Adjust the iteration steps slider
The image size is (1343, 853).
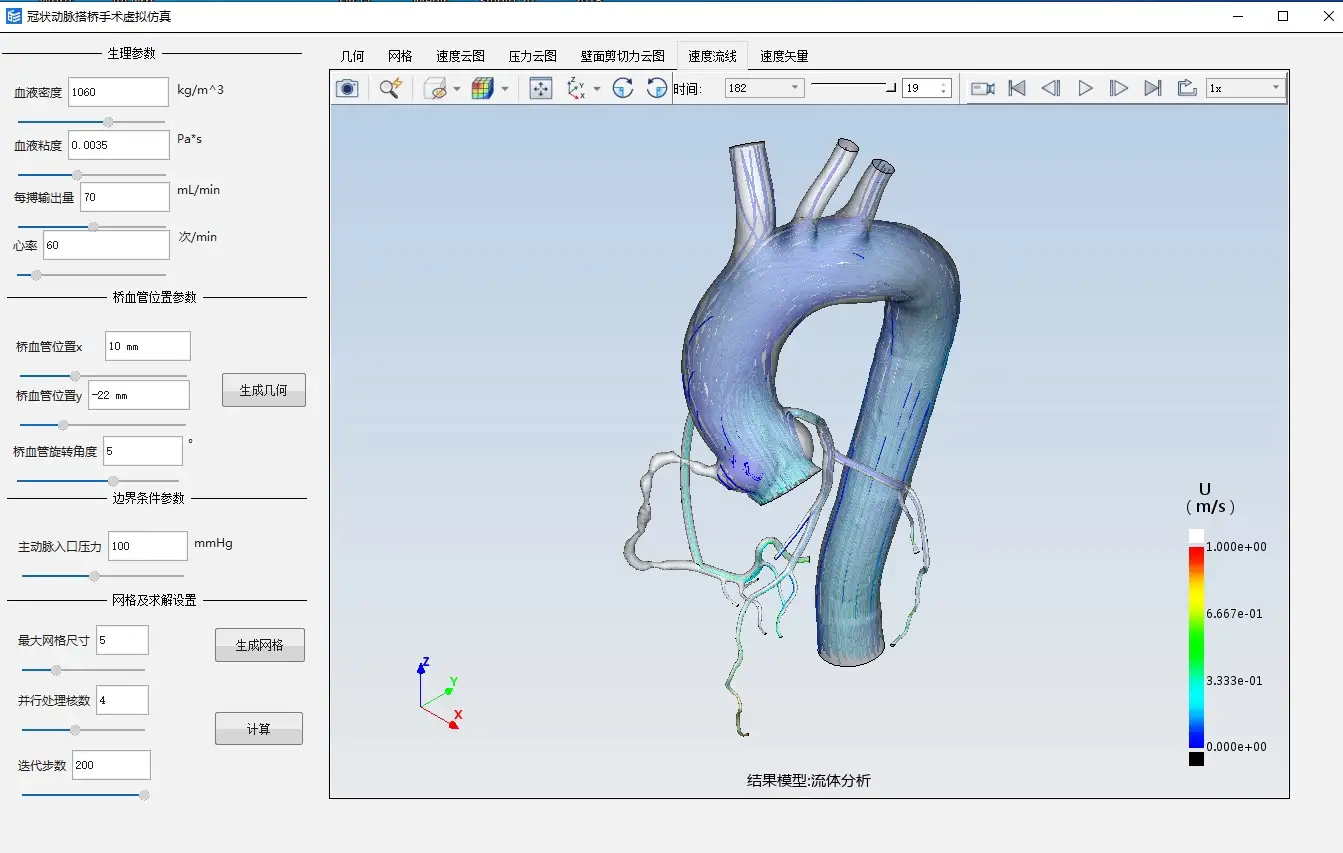(86, 795)
